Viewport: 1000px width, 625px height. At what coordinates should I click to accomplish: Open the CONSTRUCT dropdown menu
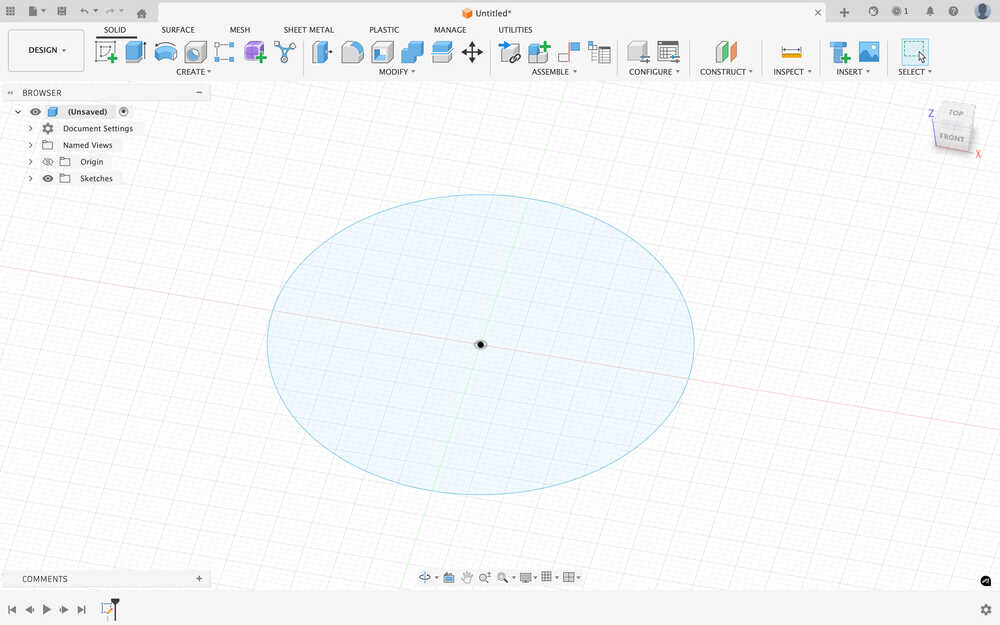pos(726,72)
